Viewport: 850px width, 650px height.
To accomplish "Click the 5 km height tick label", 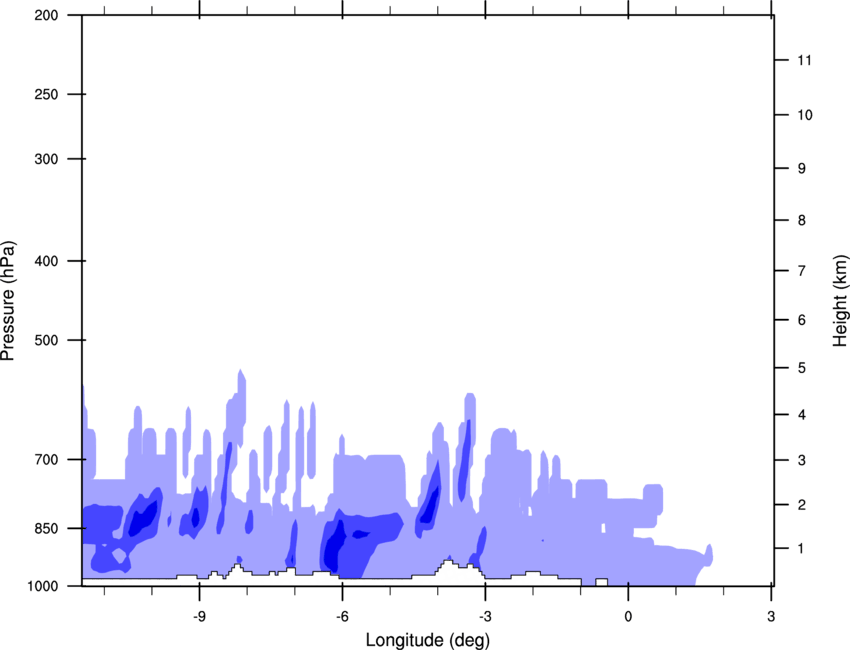I will coord(802,368).
